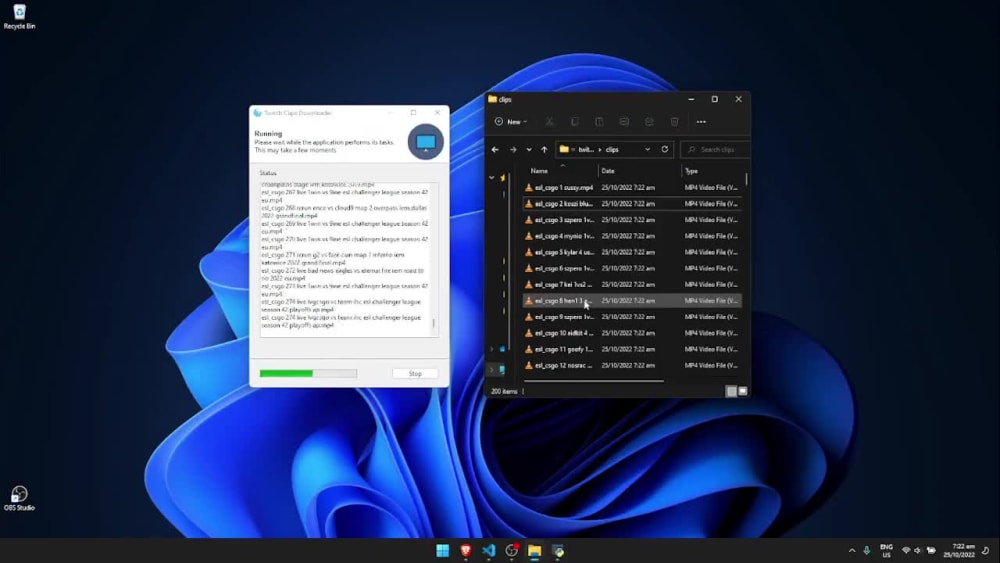The image size is (1000, 563).
Task: Click the Paste icon in Explorer toolbar
Action: [x=599, y=122]
